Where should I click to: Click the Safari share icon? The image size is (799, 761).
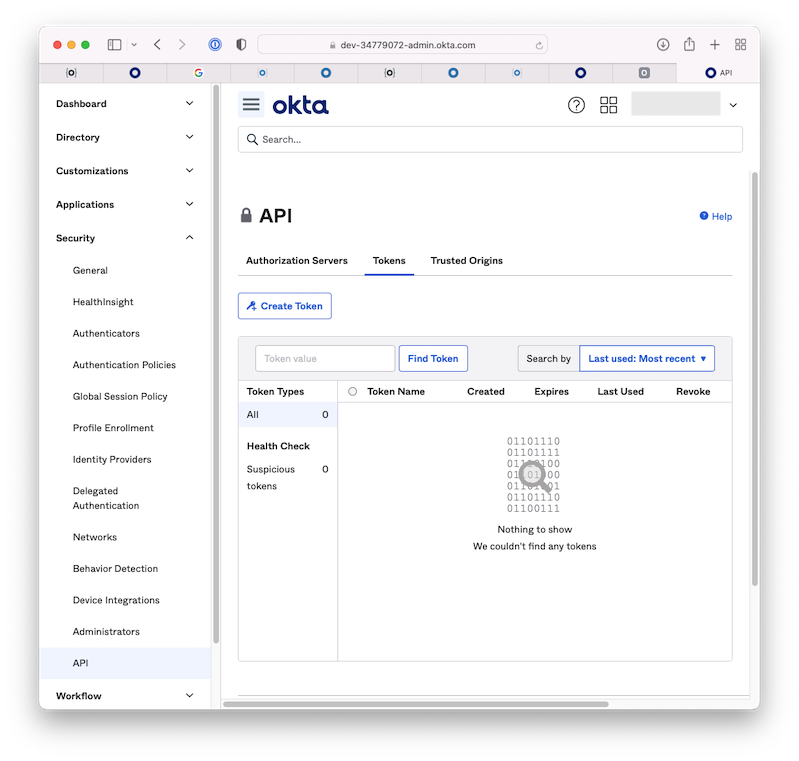tap(689, 44)
